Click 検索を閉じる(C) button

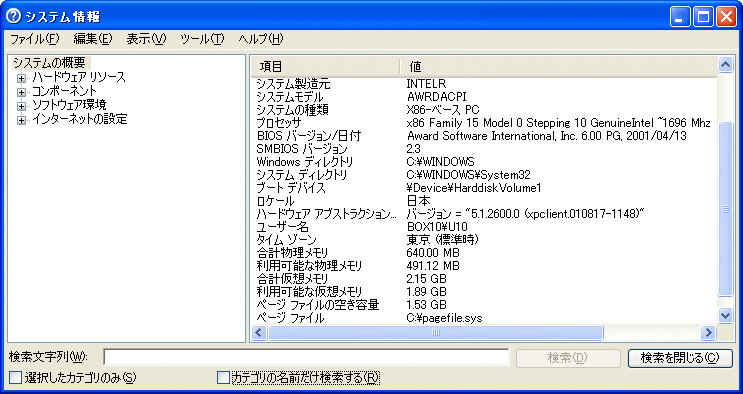(680, 358)
